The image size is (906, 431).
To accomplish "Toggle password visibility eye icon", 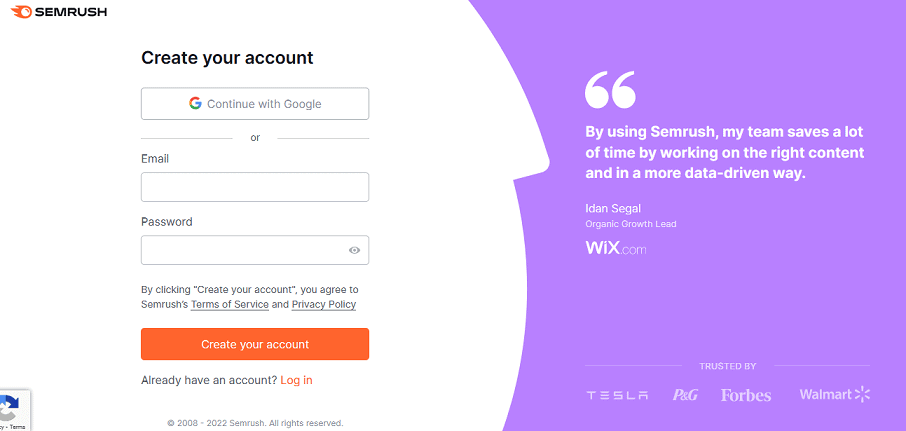I will pyautogui.click(x=354, y=250).
